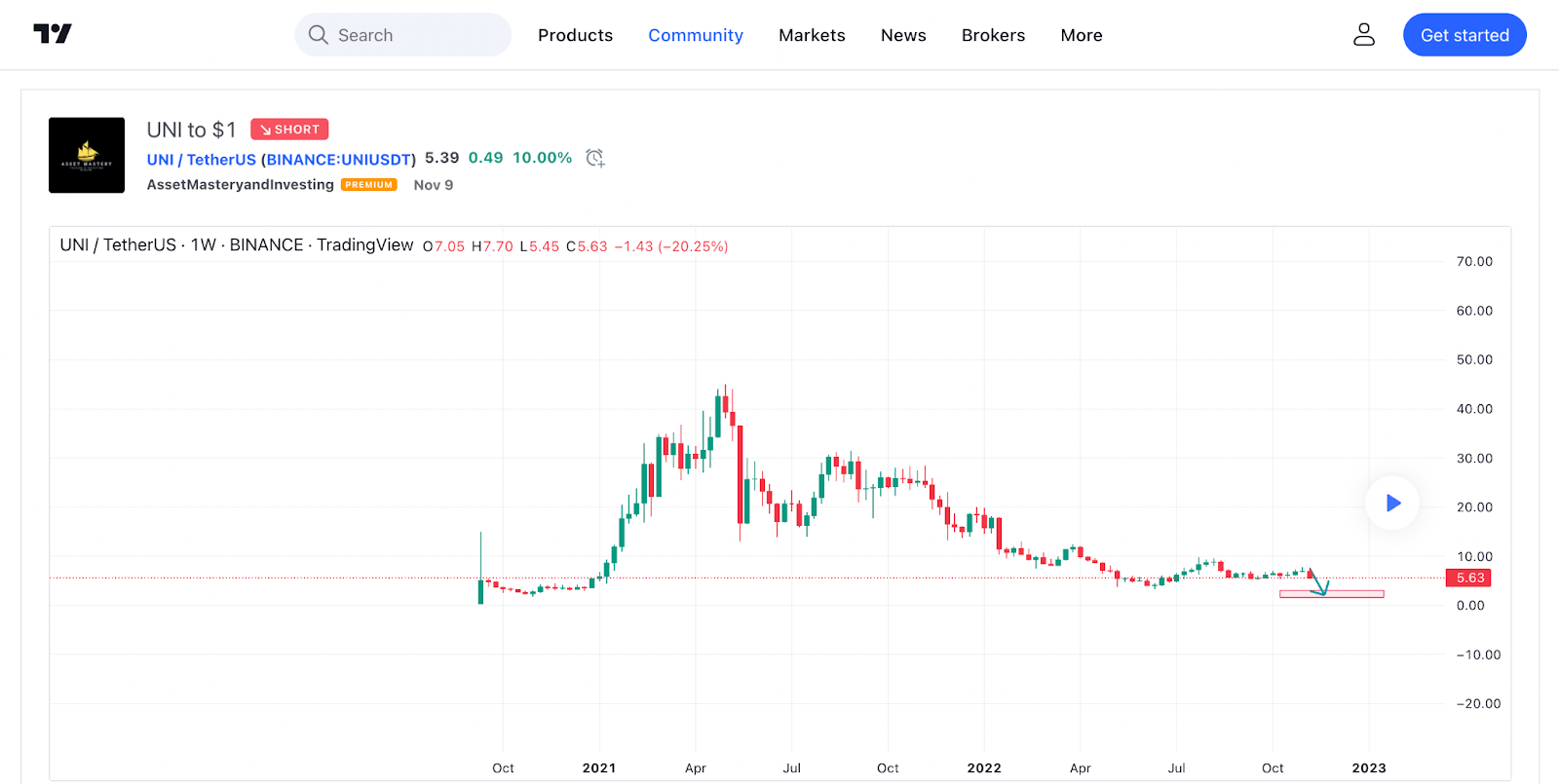Viewport: 1559px width, 784px height.
Task: Click the search magnifier icon
Action: tap(318, 35)
